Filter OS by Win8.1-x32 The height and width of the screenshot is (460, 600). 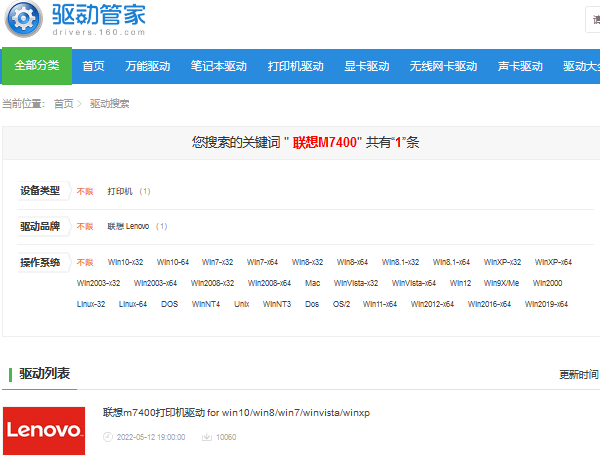[x=400, y=262]
